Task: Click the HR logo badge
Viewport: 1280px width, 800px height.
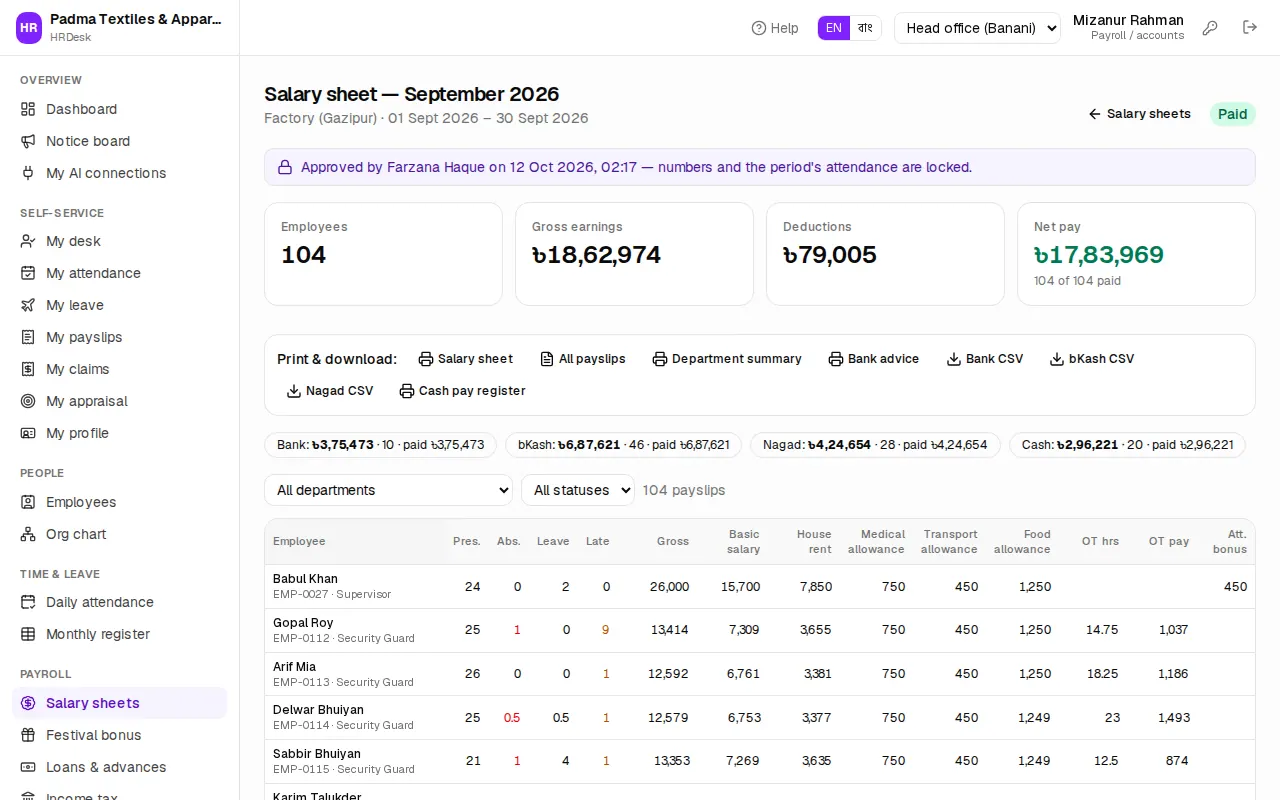Action: click(x=29, y=28)
